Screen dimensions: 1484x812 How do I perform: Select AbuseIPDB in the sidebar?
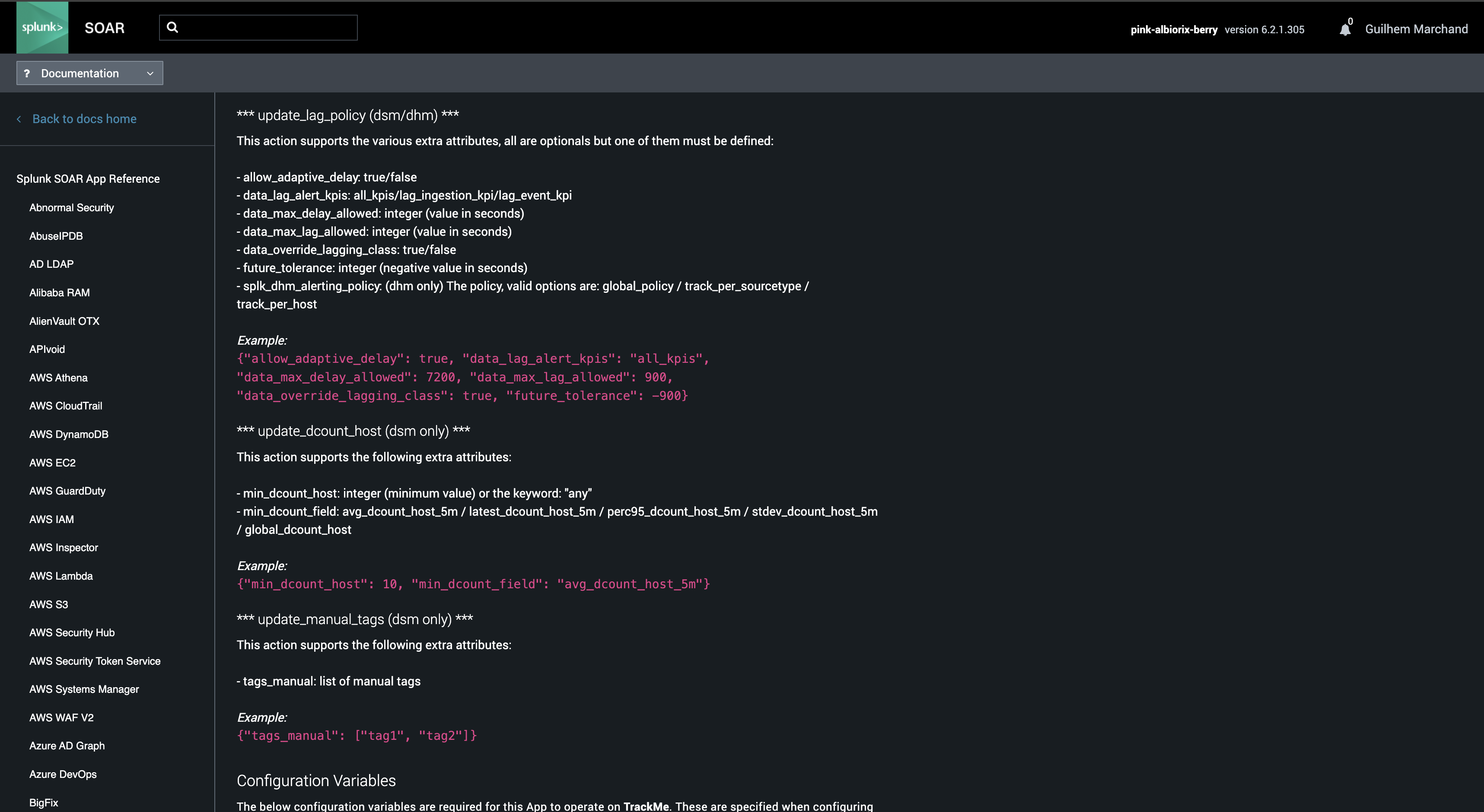pos(56,236)
